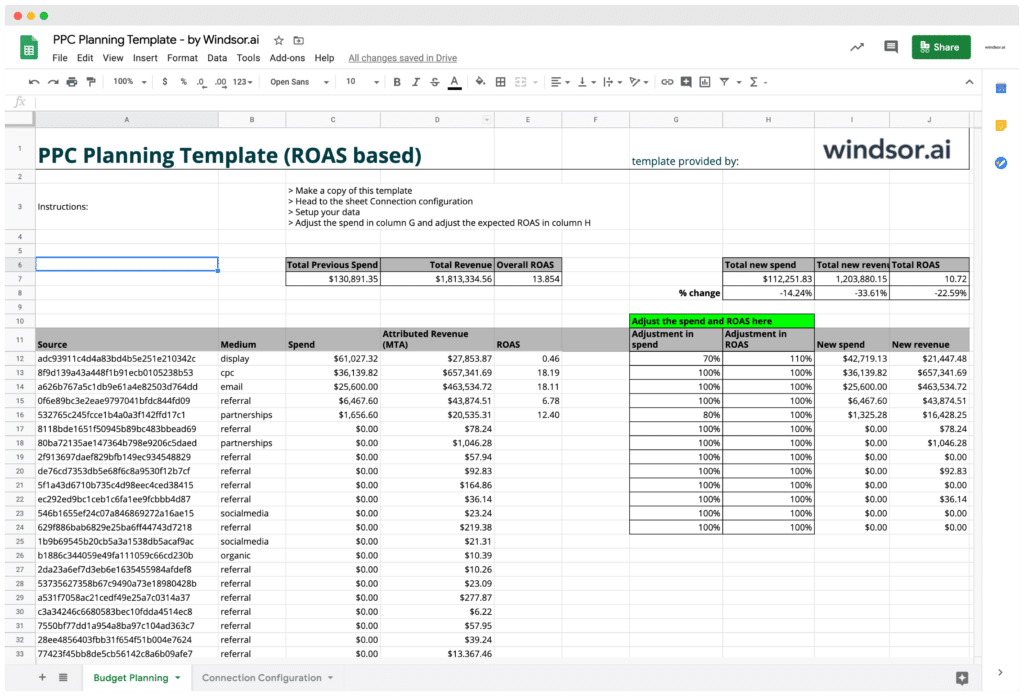Open the Help menu
Screen dimensions: 1024x696
(324, 58)
